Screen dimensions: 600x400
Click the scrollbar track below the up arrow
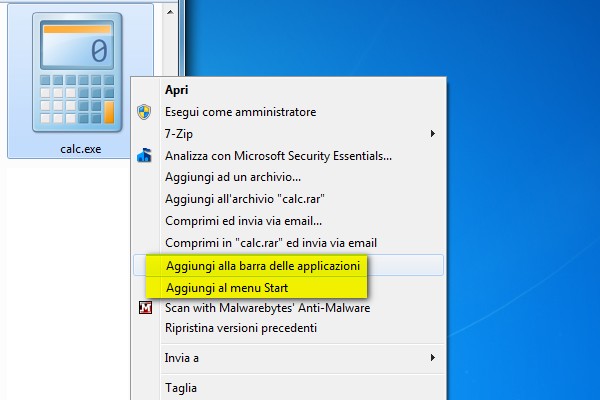tap(170, 46)
